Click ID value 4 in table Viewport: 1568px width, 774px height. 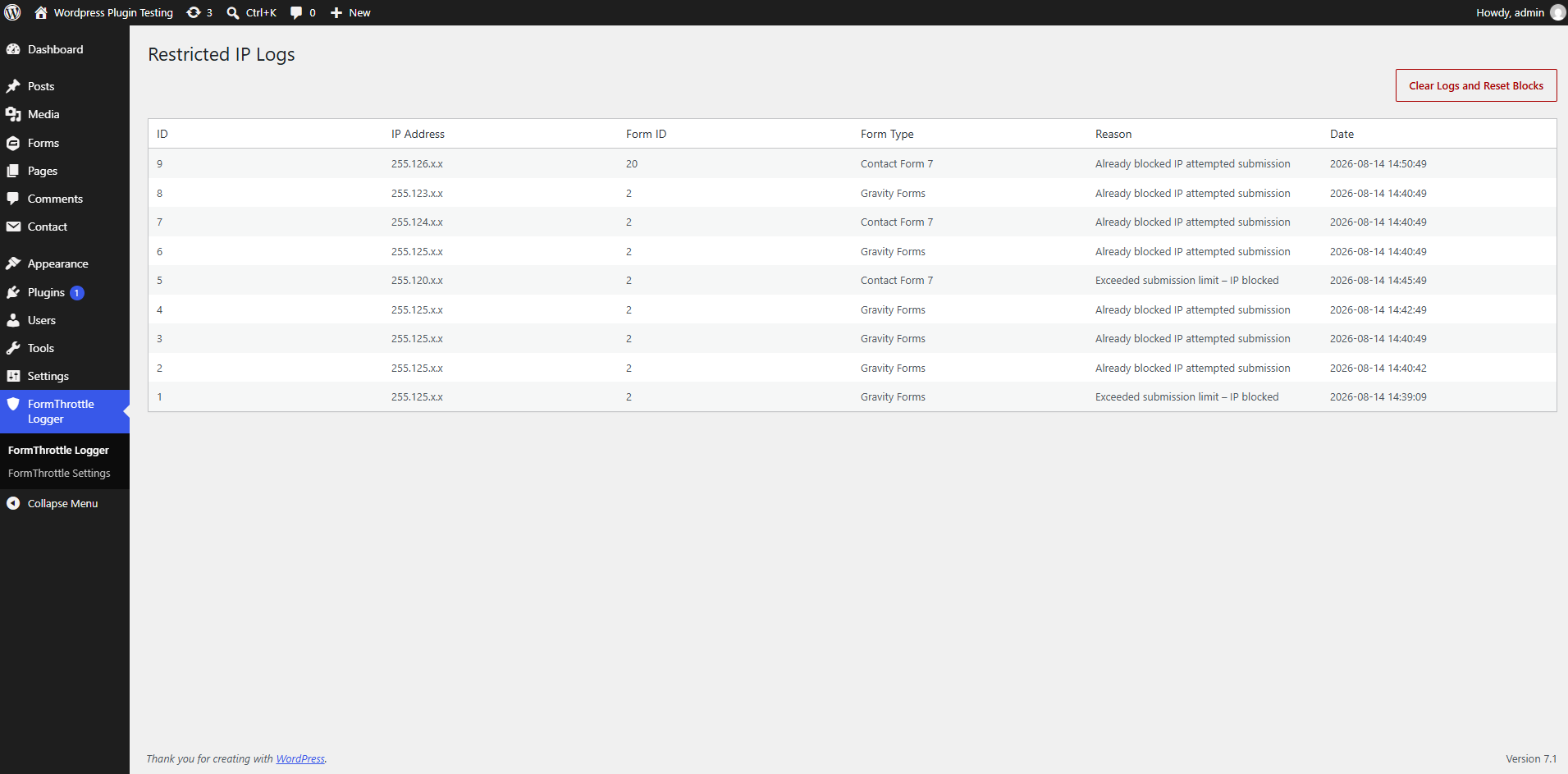[159, 309]
